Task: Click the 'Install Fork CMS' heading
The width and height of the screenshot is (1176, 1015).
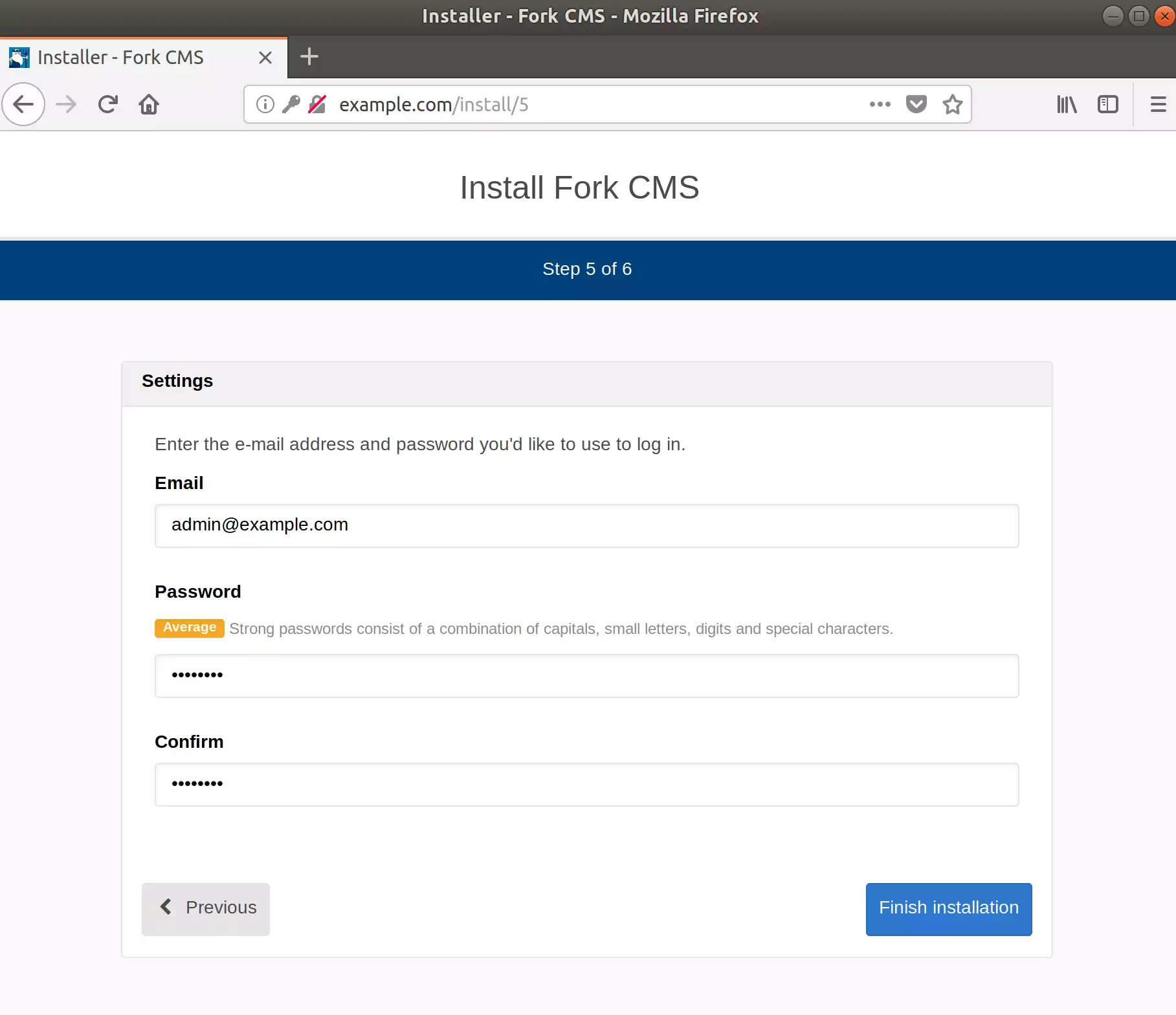Action: 579,188
